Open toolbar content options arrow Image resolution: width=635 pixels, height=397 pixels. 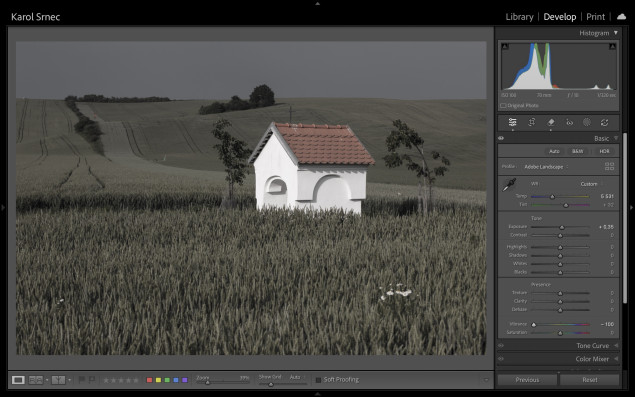point(486,380)
